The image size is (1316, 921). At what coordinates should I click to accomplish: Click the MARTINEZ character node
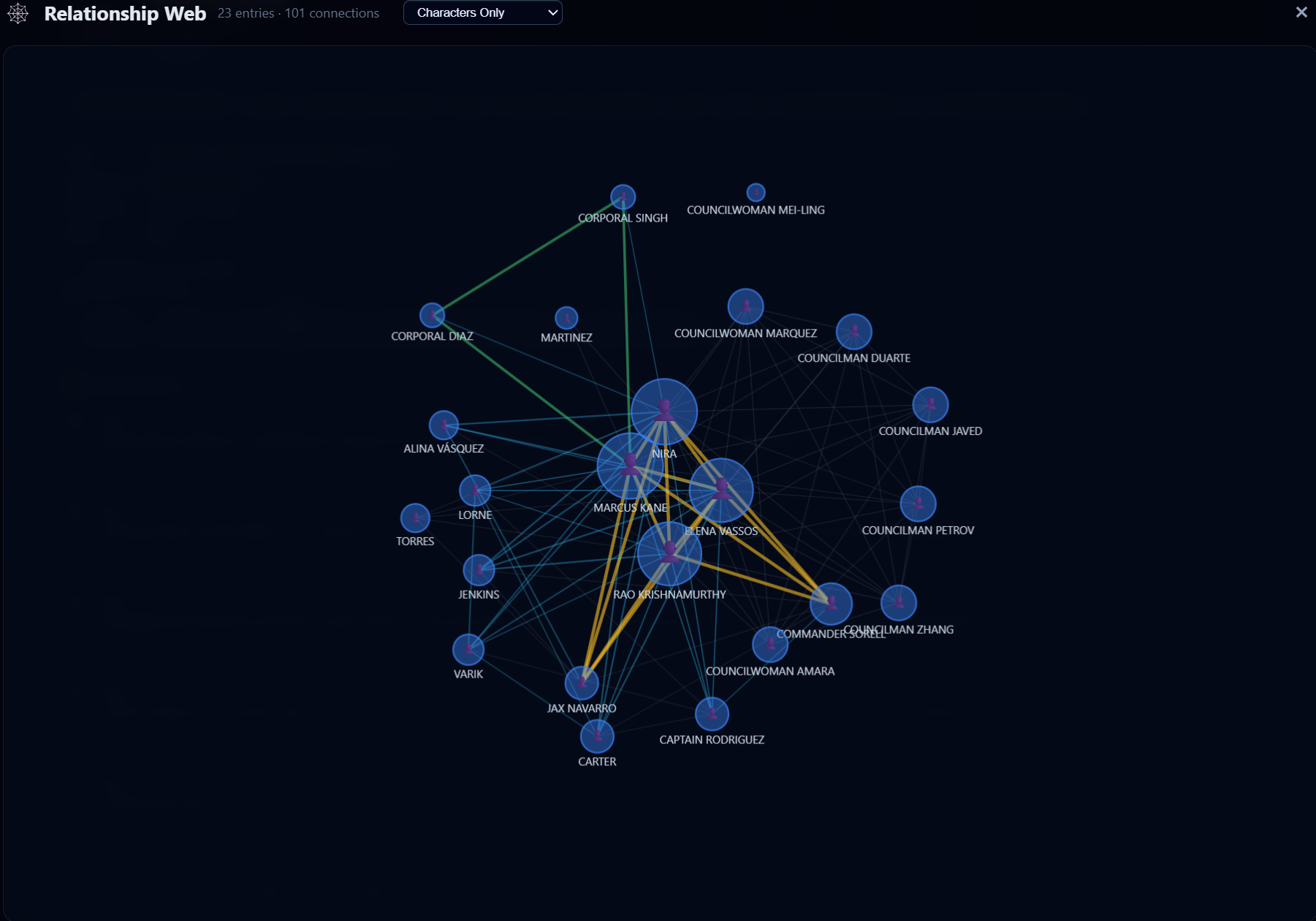565,317
